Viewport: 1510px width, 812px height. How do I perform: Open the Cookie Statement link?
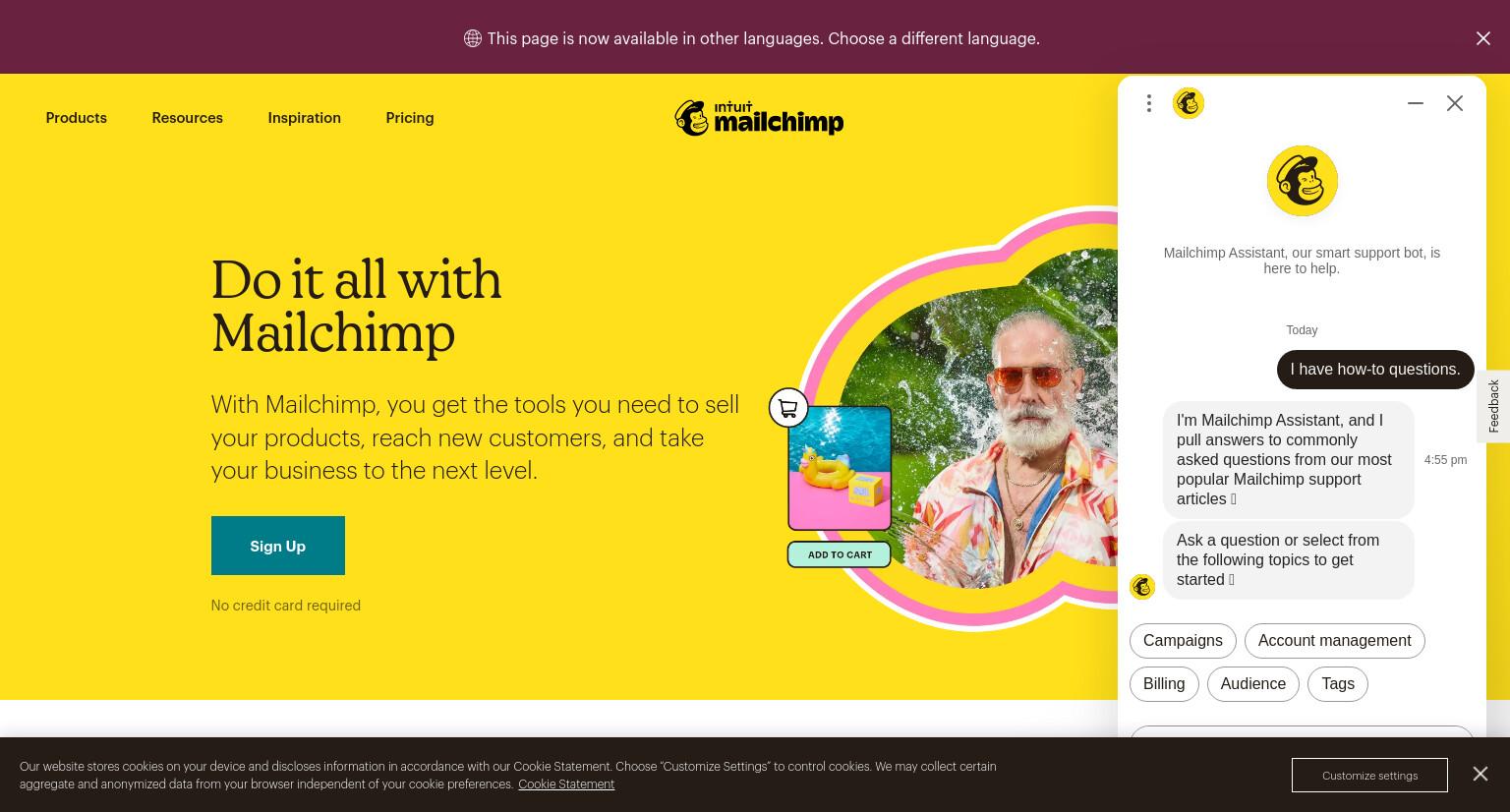566,784
